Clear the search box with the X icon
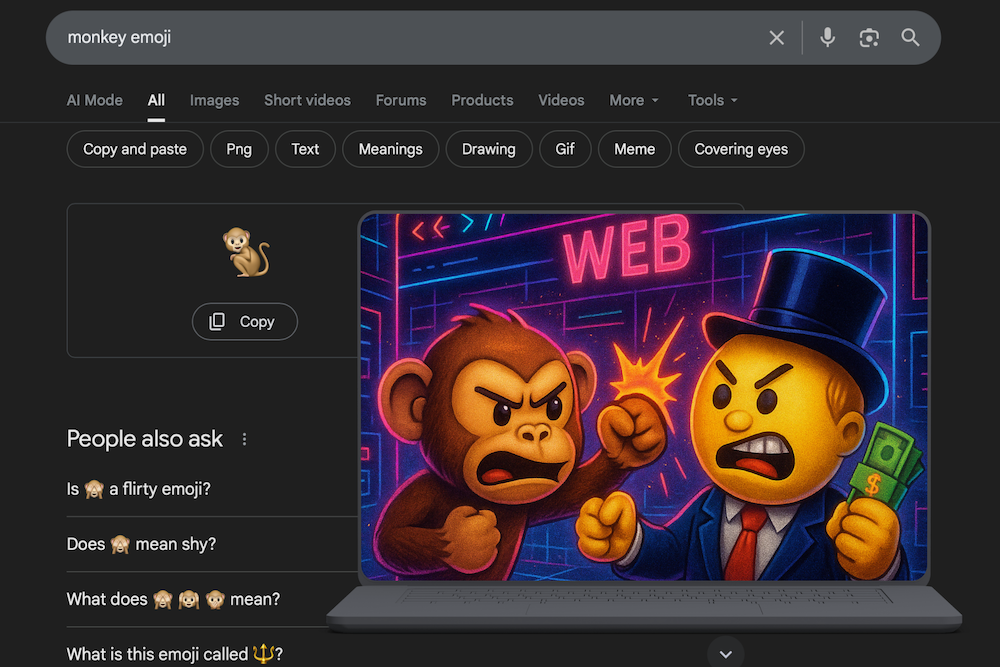 coord(776,38)
